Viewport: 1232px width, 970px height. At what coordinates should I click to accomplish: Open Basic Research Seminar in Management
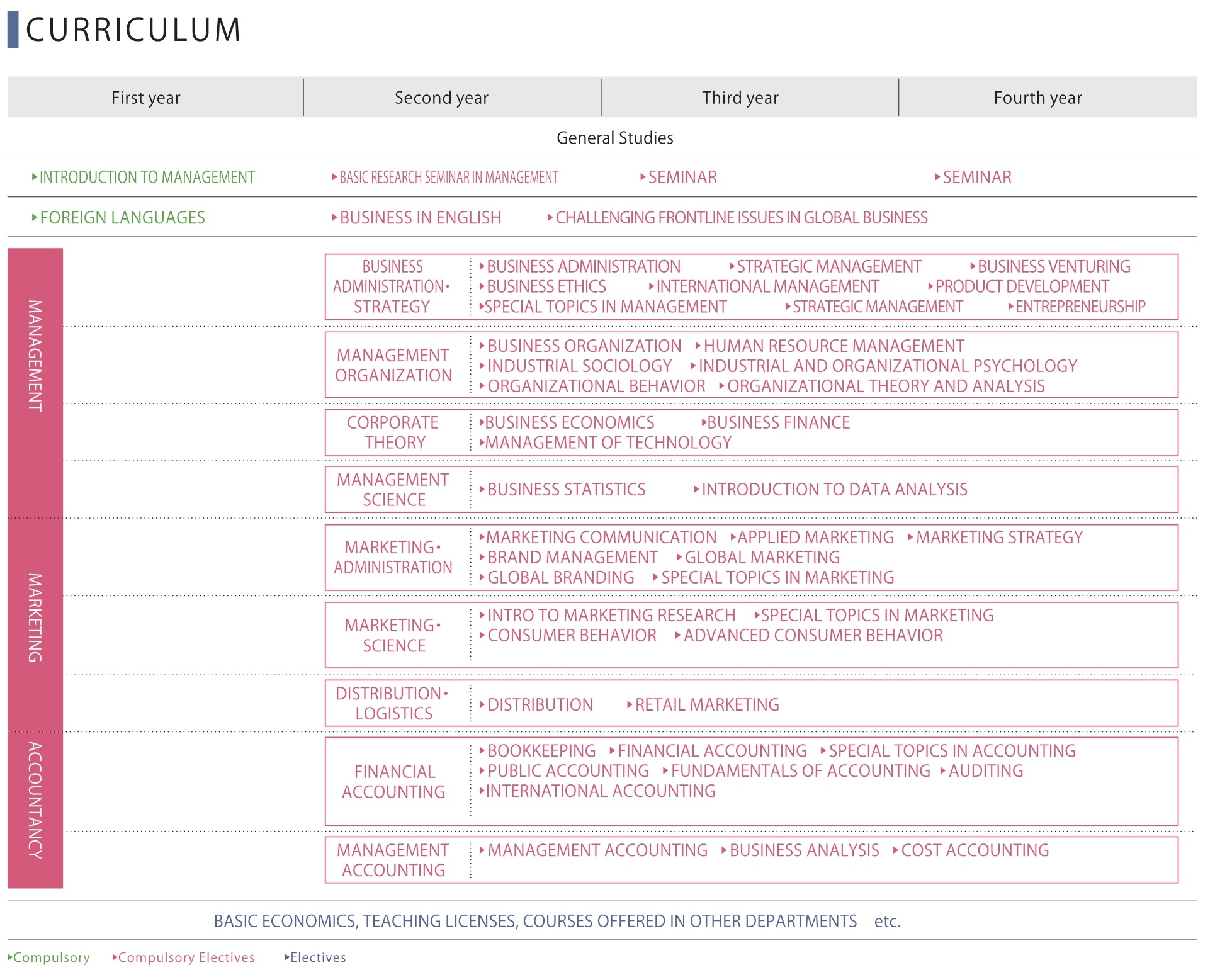click(448, 178)
